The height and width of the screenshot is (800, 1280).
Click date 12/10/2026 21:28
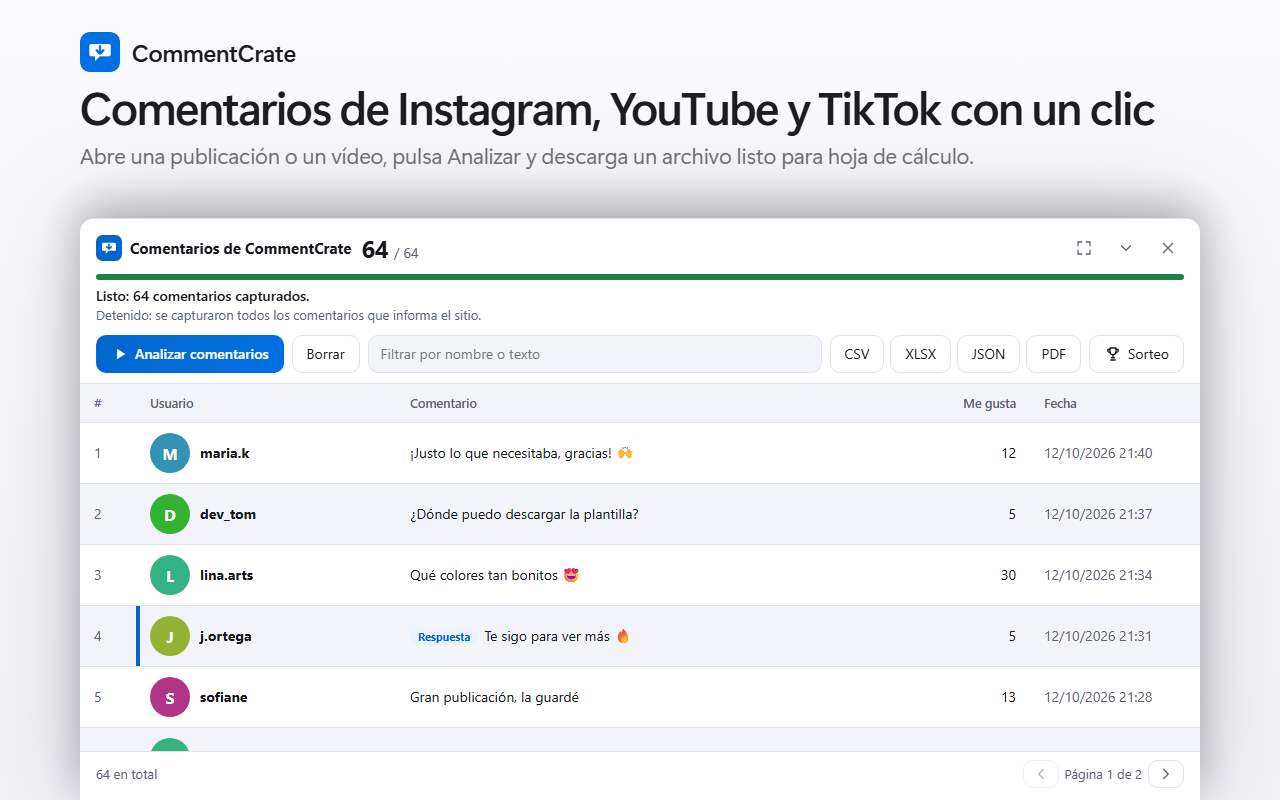[x=1098, y=697]
